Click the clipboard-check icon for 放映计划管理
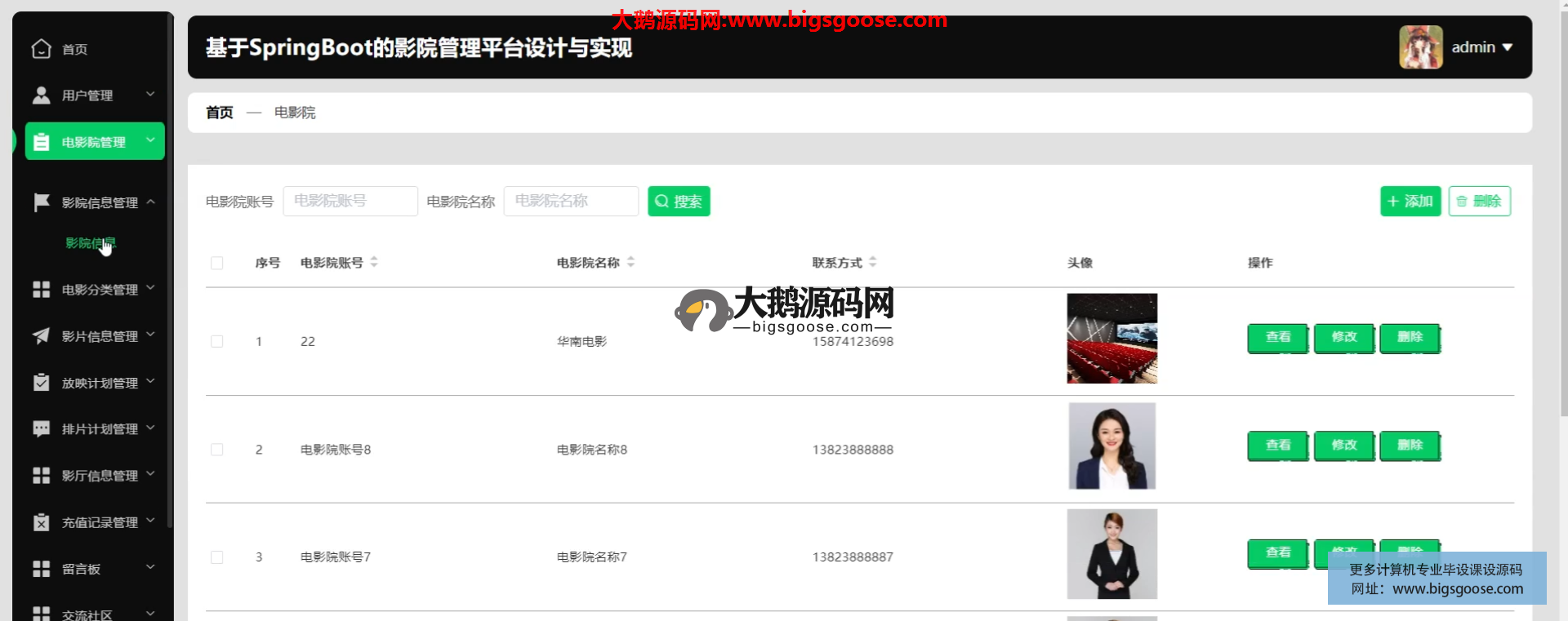 pyautogui.click(x=41, y=383)
